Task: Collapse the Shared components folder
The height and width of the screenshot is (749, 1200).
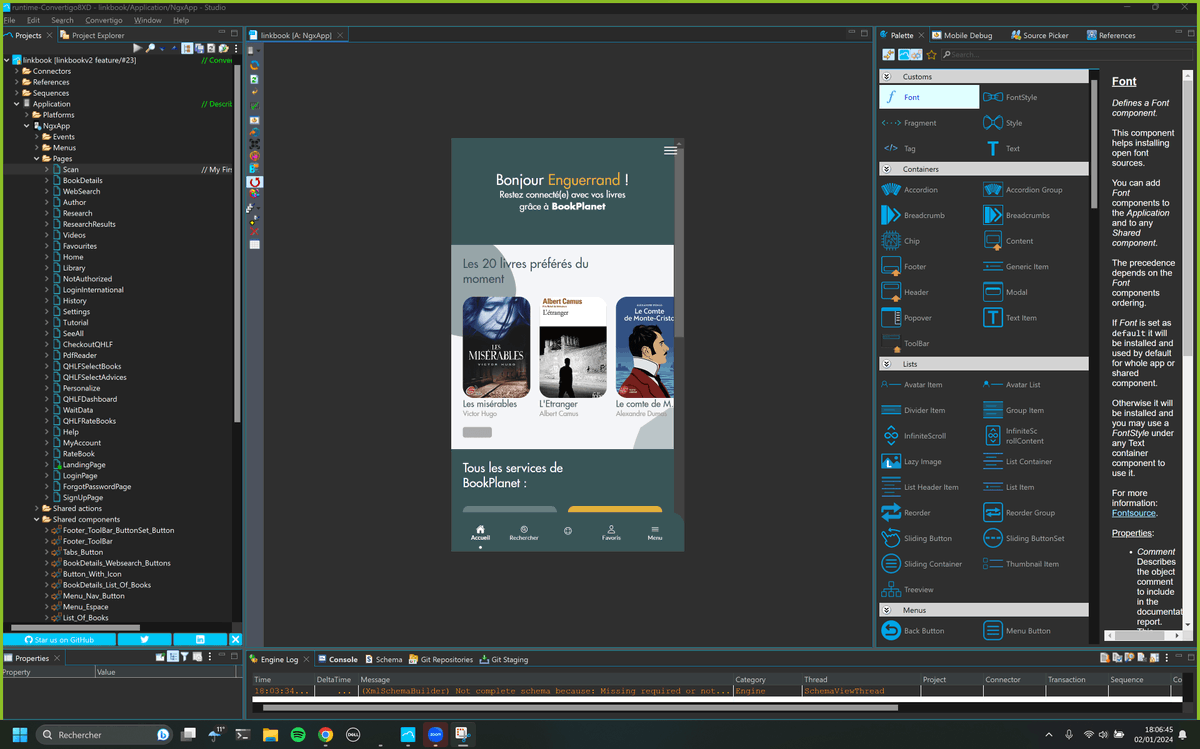Action: [37, 519]
